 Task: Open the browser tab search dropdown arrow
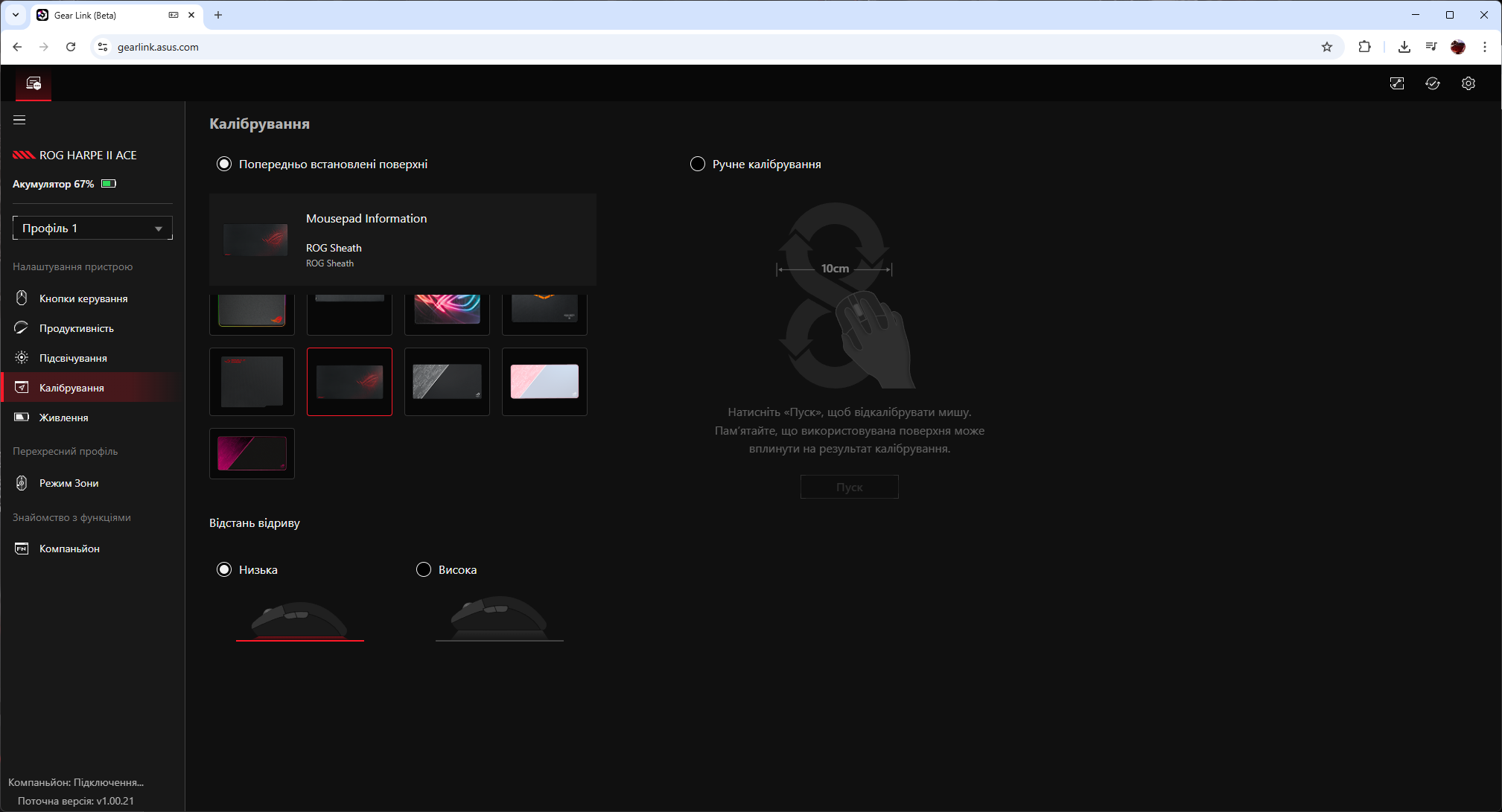pyautogui.click(x=15, y=15)
